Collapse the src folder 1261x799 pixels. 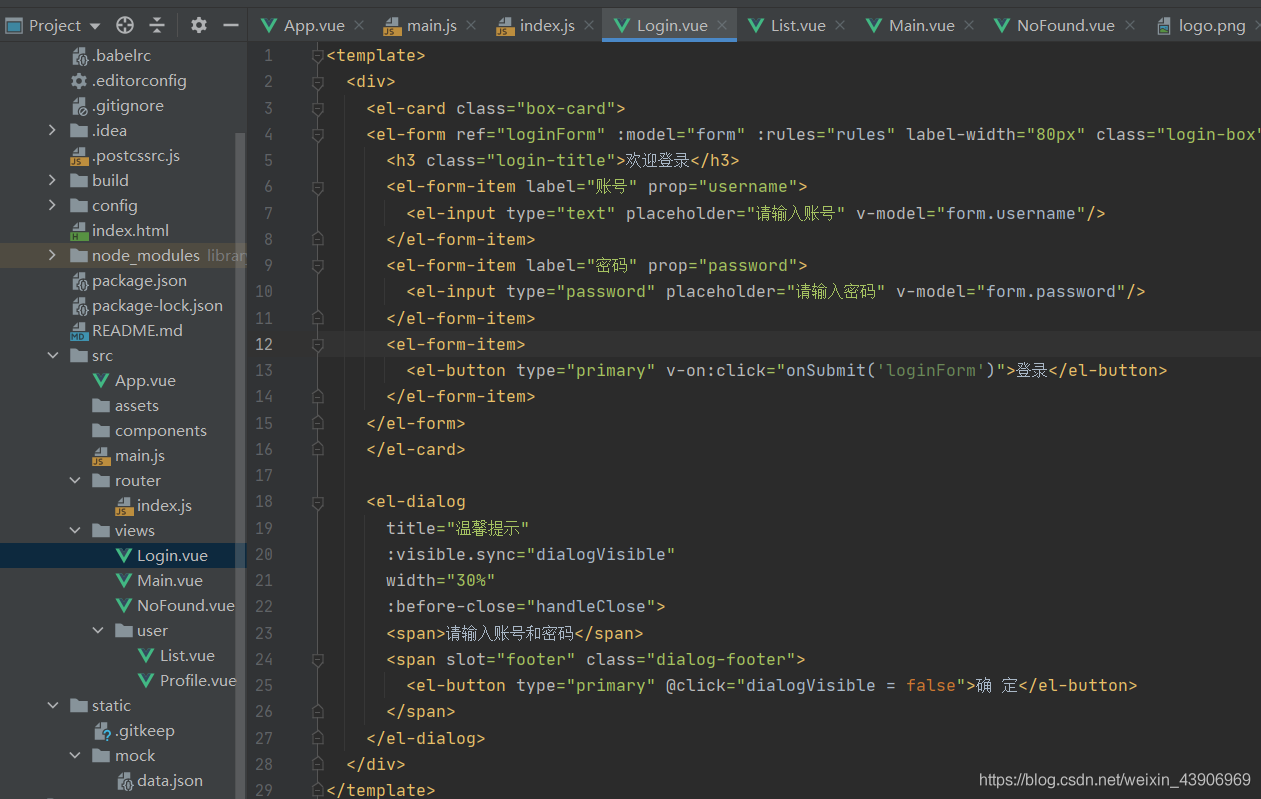pyautogui.click(x=52, y=355)
